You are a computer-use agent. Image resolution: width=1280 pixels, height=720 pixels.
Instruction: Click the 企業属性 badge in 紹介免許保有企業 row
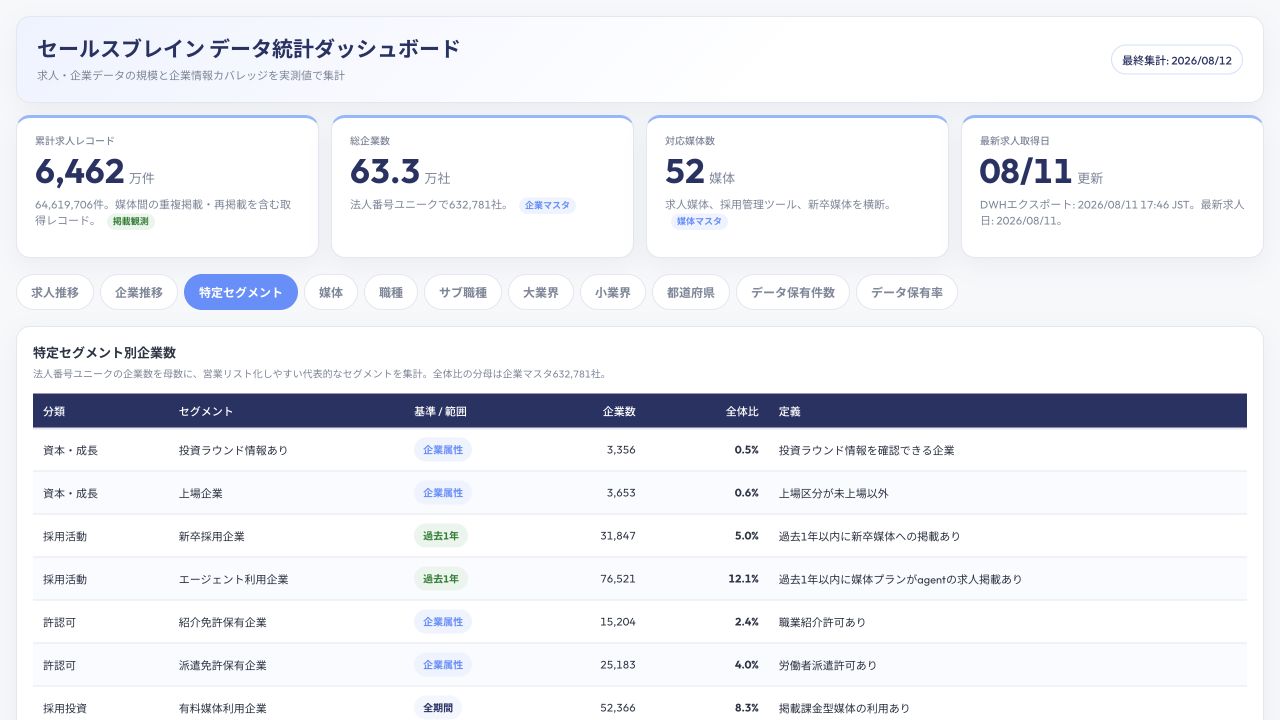tap(443, 622)
